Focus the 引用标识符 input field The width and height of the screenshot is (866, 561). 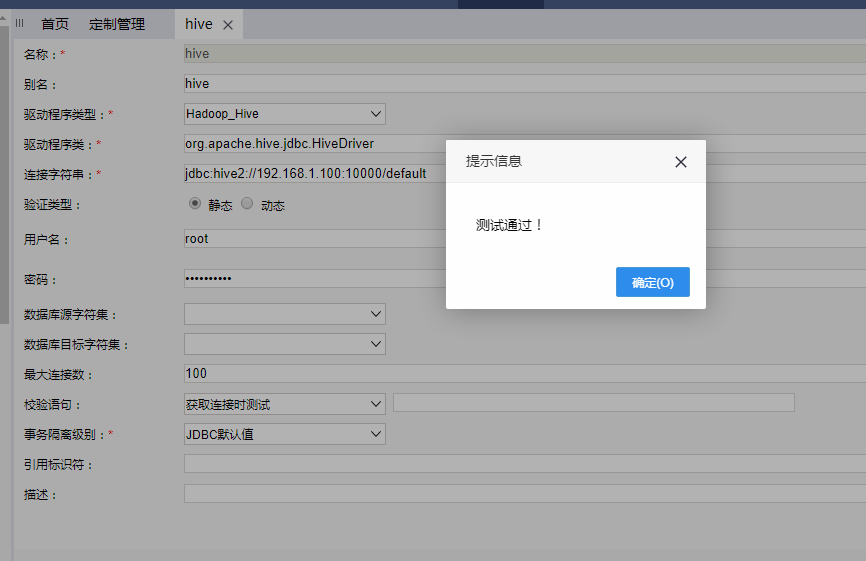pos(525,464)
